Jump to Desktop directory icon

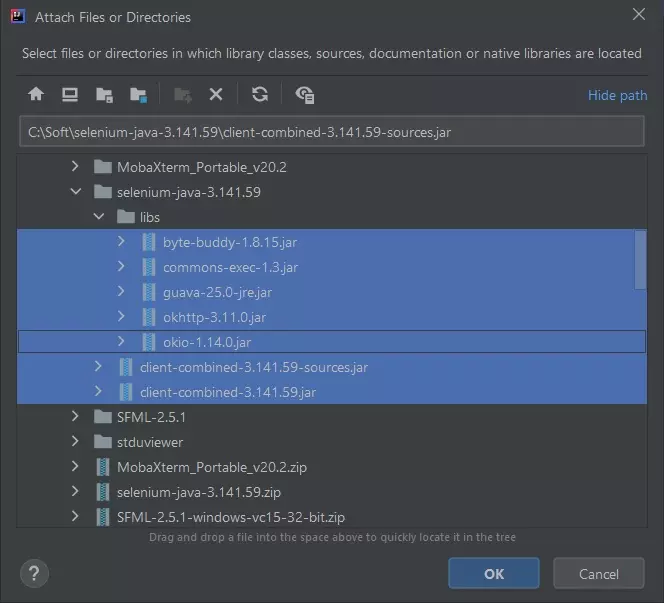pos(70,94)
